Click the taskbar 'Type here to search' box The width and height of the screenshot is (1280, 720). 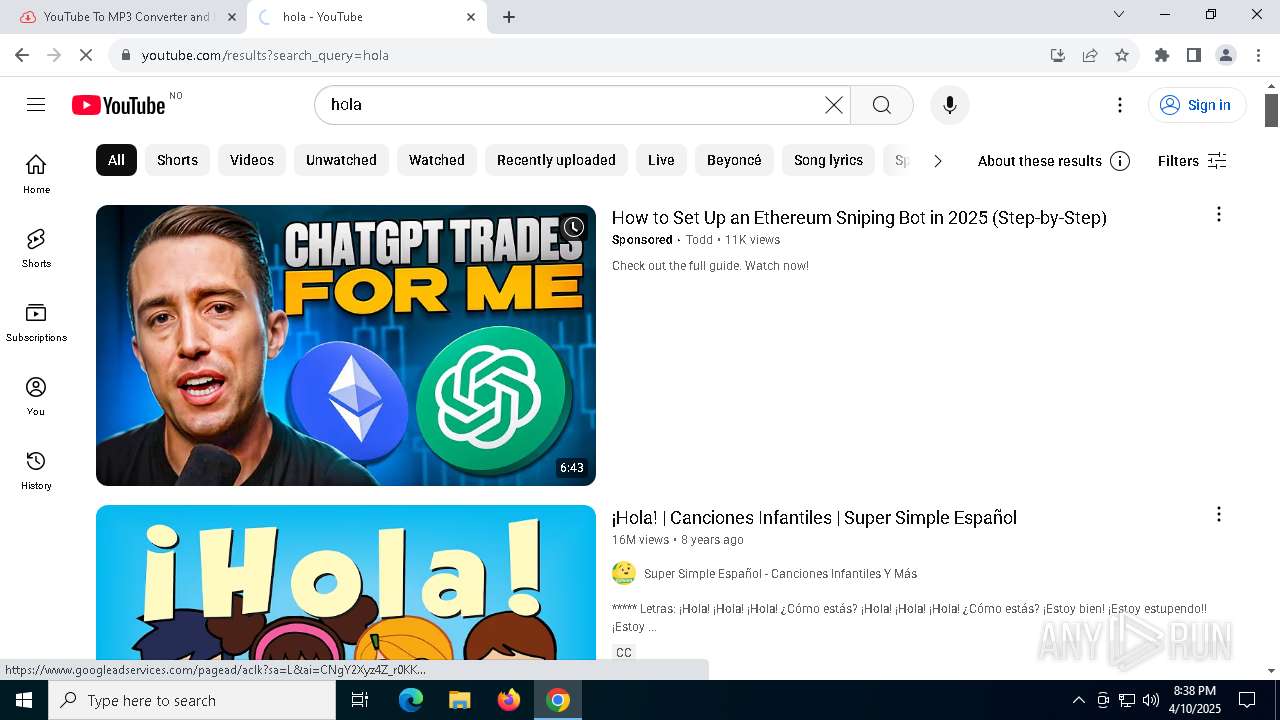click(192, 700)
